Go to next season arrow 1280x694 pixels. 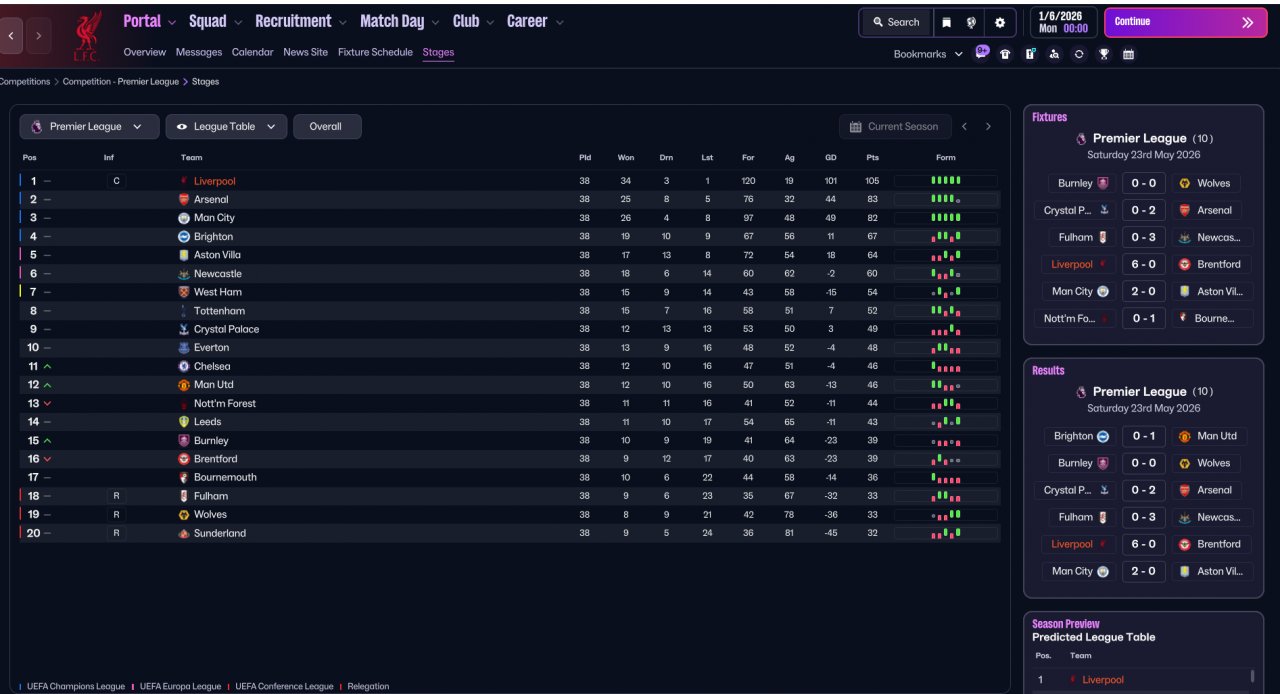click(988, 127)
